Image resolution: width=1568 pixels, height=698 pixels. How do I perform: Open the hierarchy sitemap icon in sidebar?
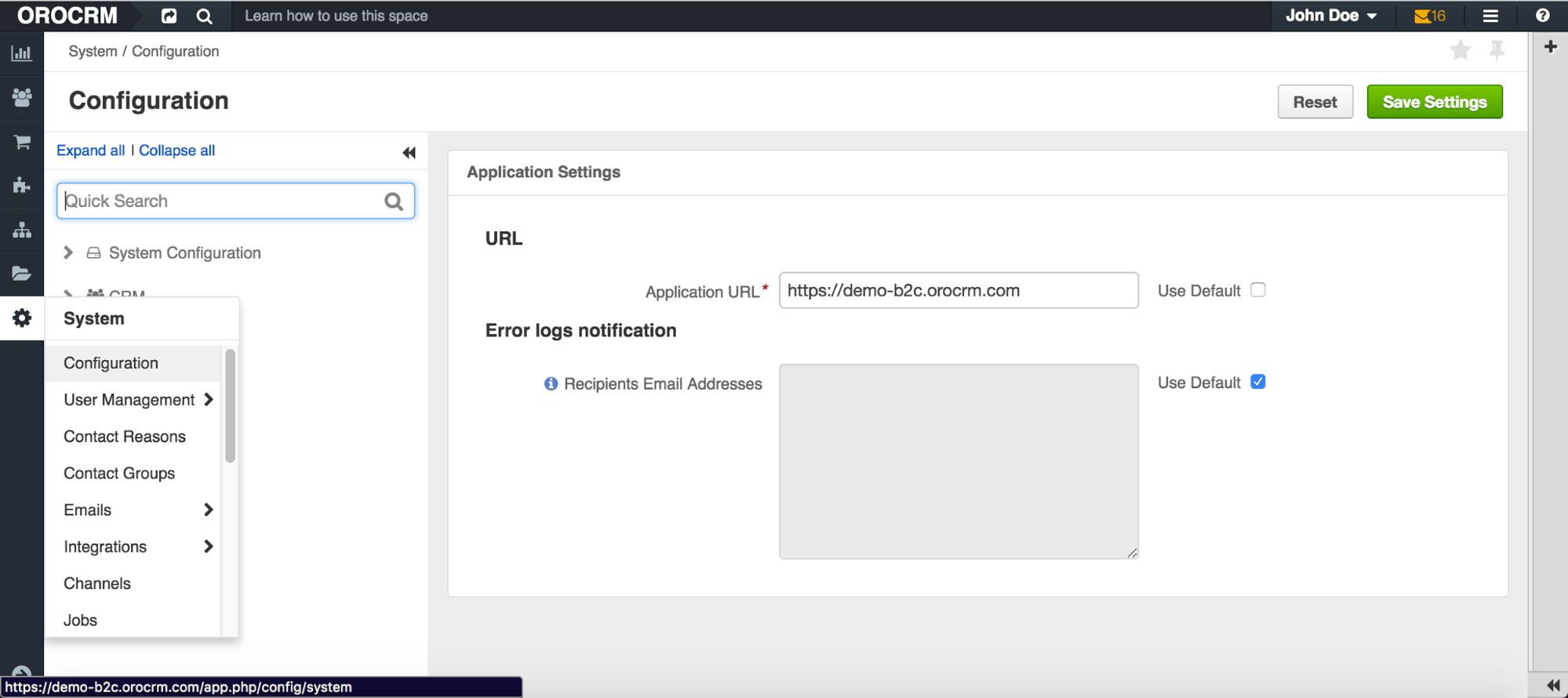[22, 230]
